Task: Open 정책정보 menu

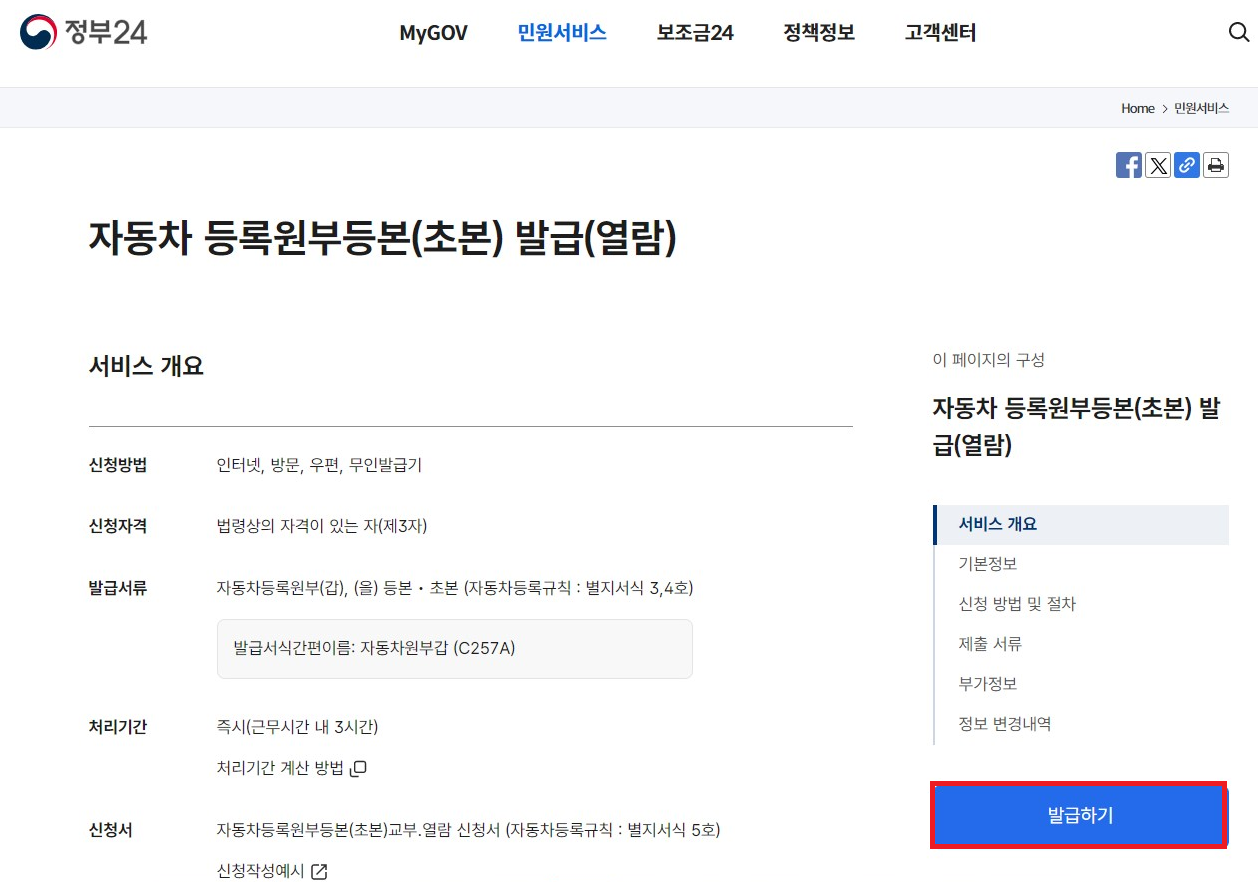Action: tap(819, 33)
